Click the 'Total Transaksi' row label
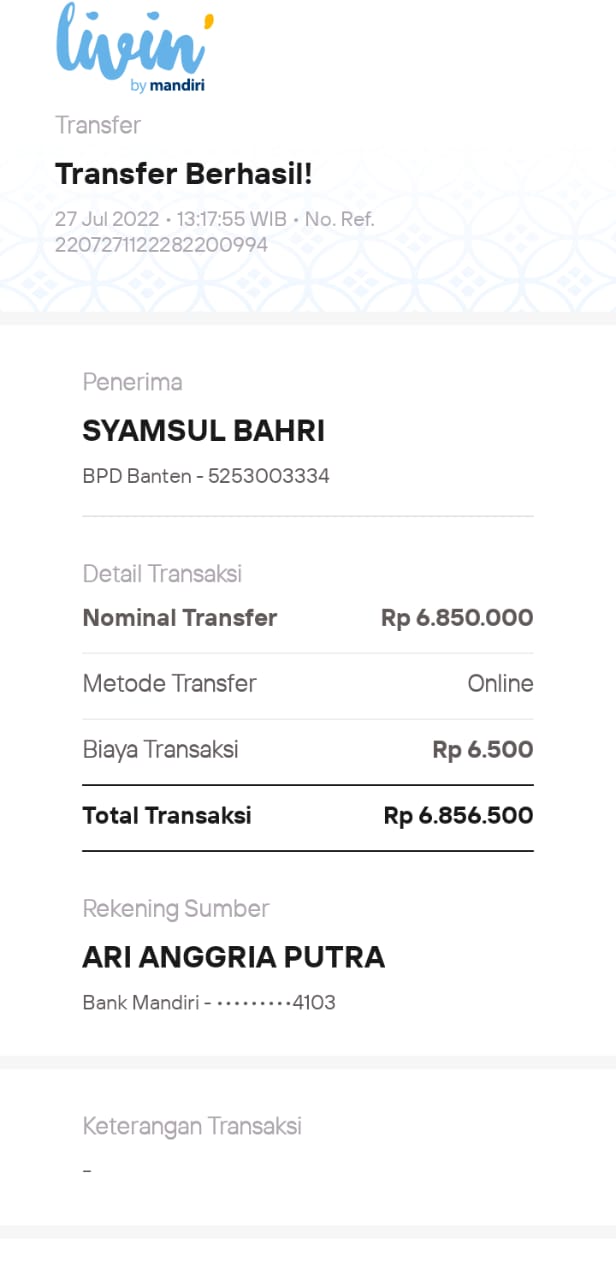This screenshot has height=1280, width=616. [x=167, y=816]
